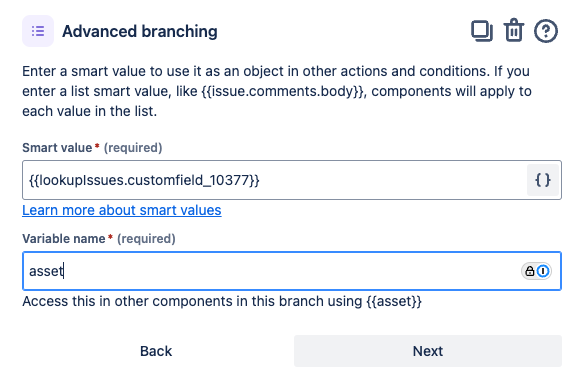Duplicate this Advanced branching component
Screen dimensions: 578x382
[482, 31]
